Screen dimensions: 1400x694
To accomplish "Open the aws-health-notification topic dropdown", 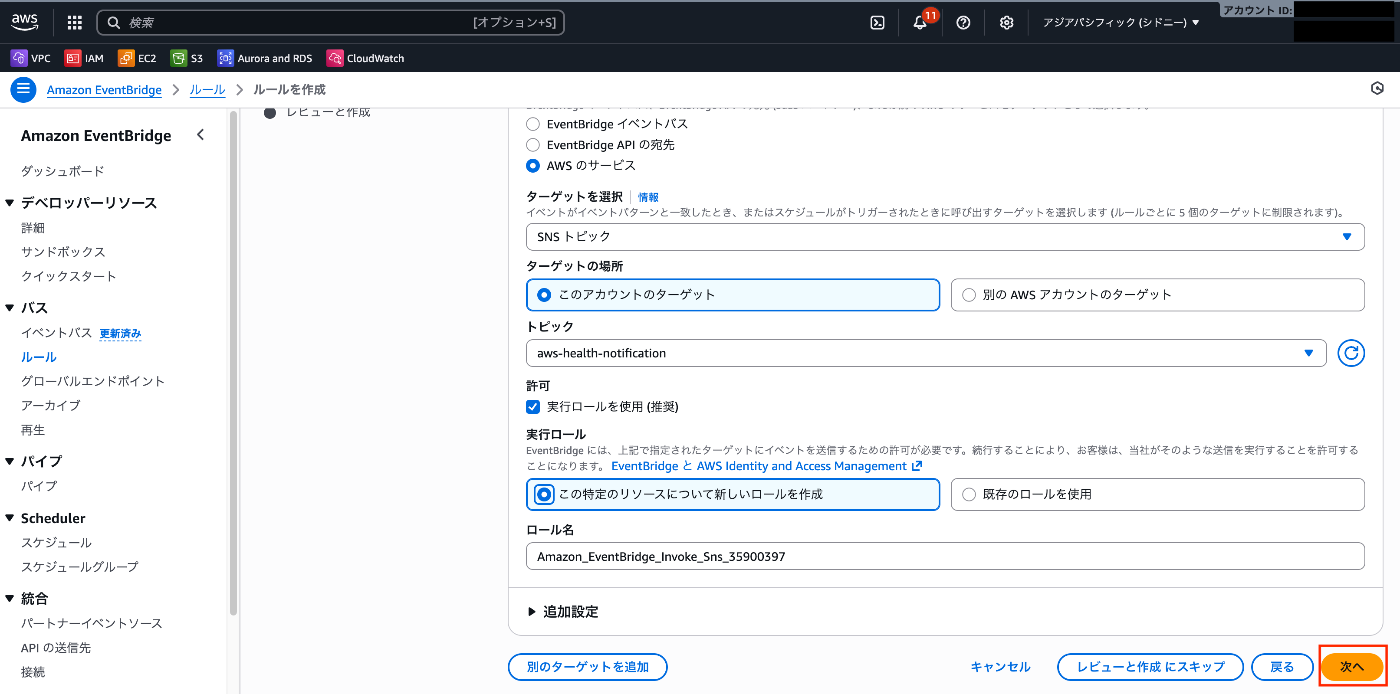I will click(926, 353).
